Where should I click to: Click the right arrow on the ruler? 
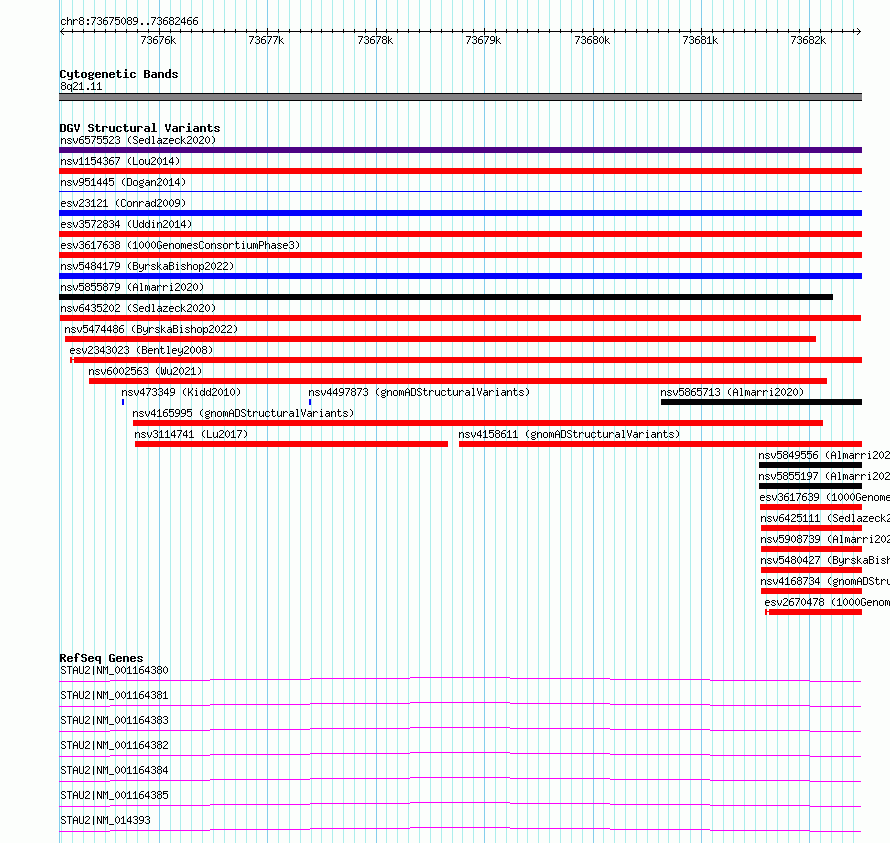(x=858, y=32)
